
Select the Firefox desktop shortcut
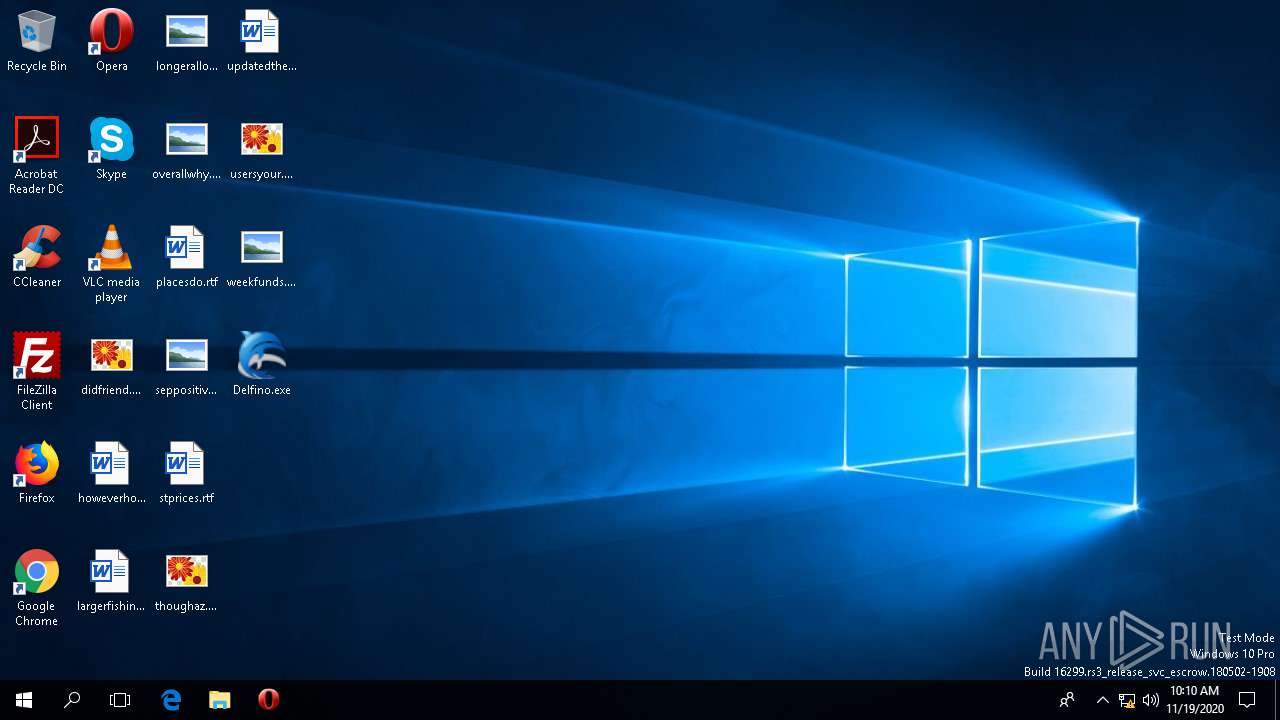(37, 473)
